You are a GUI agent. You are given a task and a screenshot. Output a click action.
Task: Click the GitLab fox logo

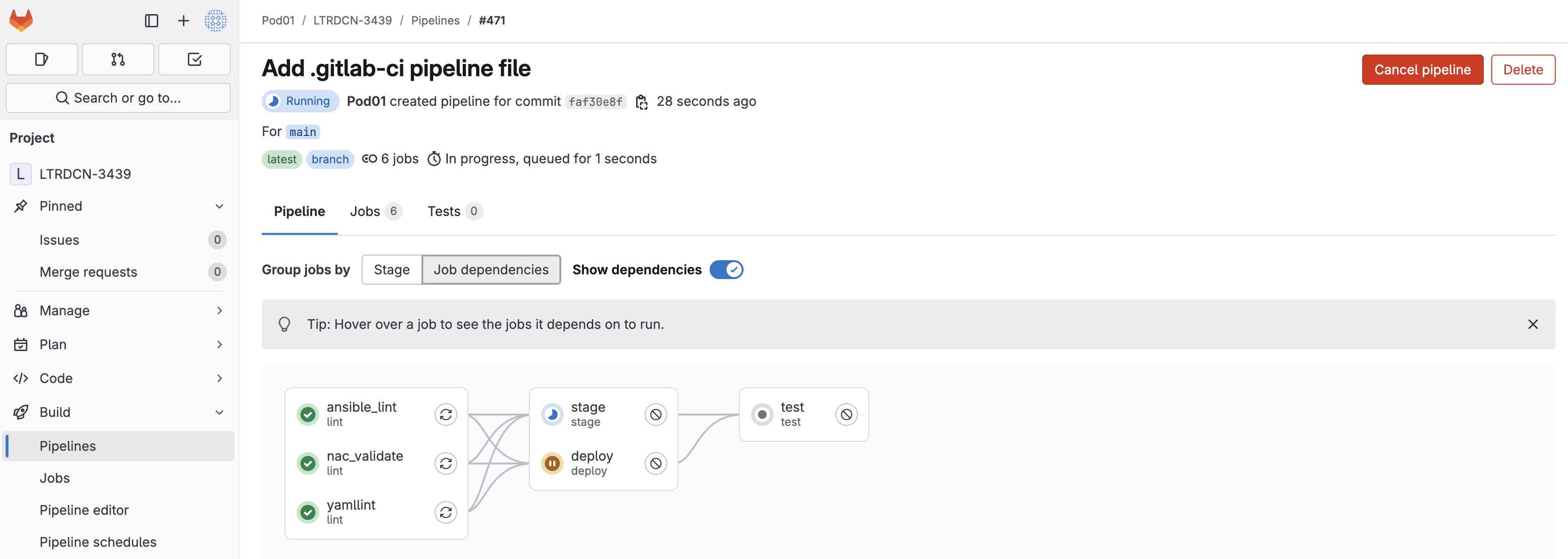(21, 21)
